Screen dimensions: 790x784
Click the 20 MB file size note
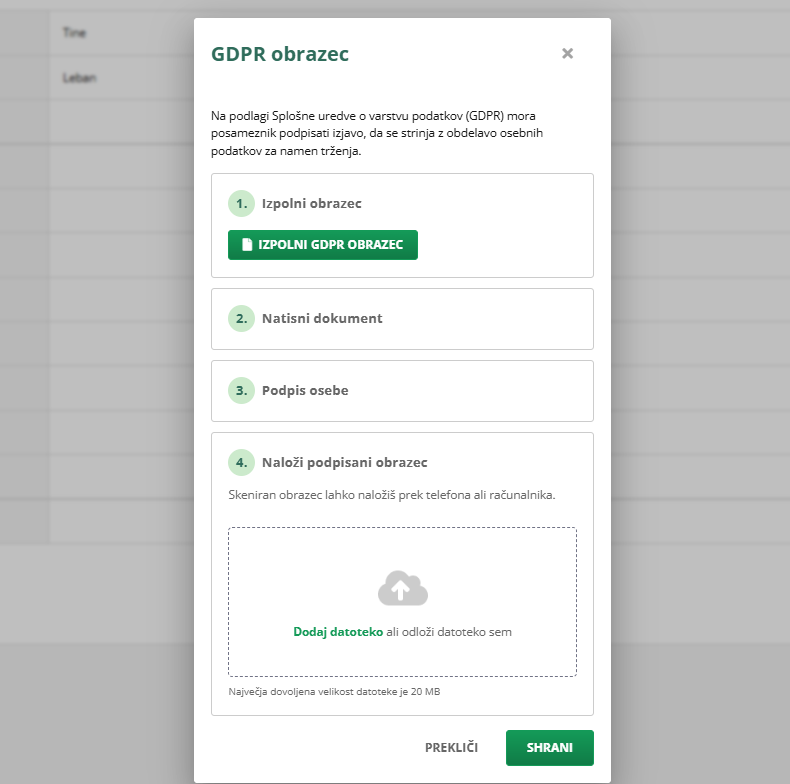334,692
